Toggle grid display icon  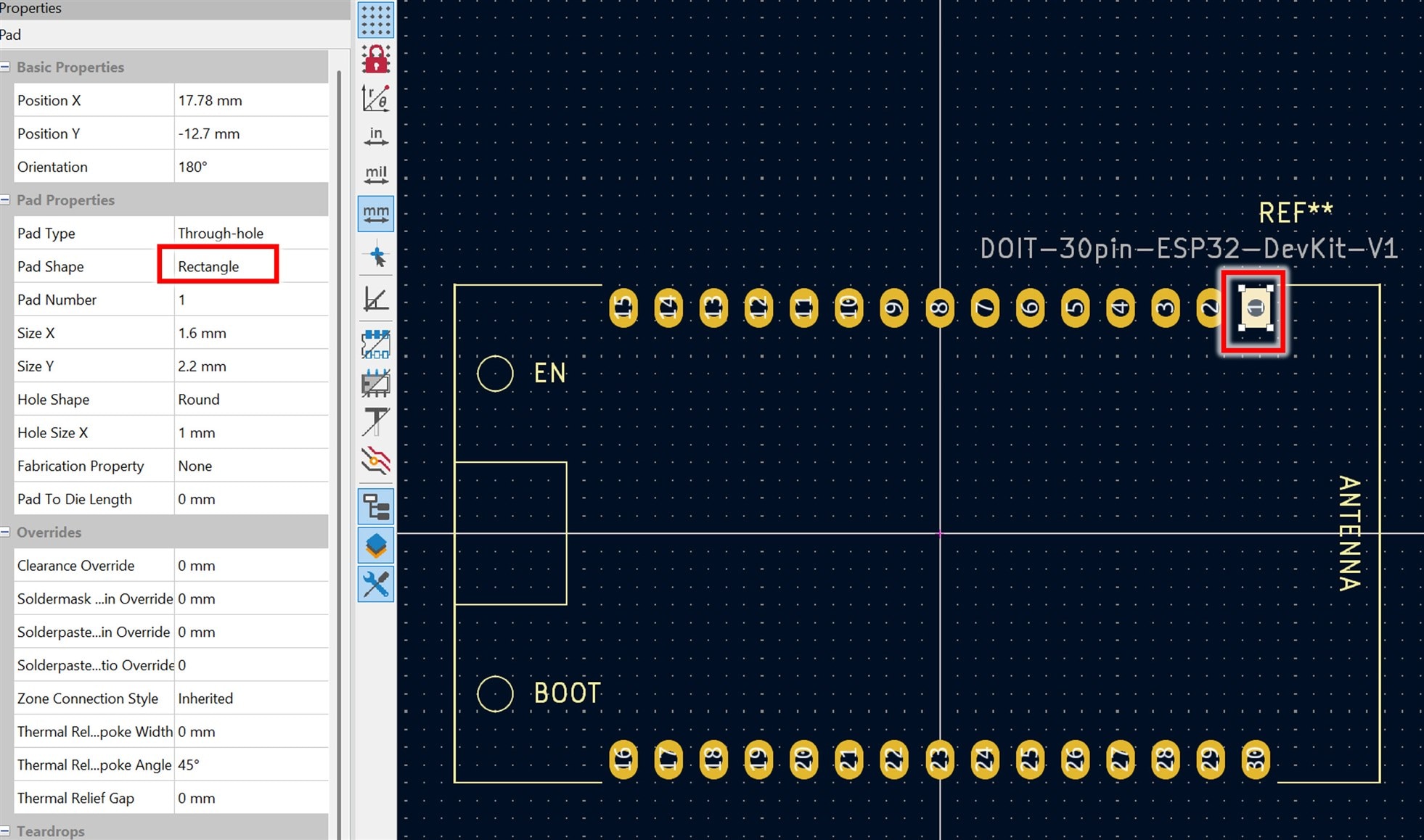375,21
